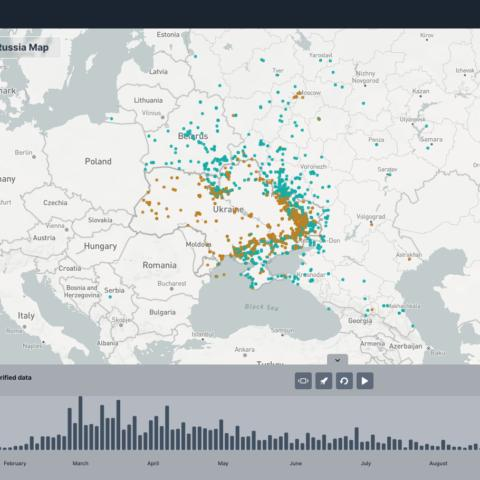Start timeline playback with the play button

click(x=365, y=381)
